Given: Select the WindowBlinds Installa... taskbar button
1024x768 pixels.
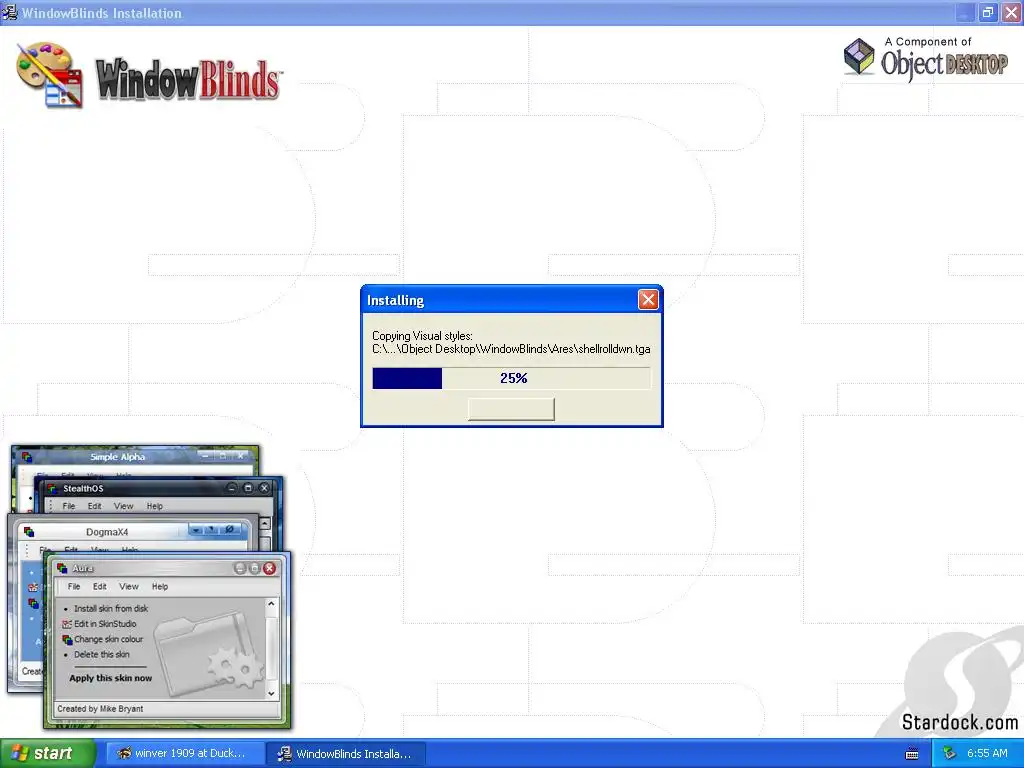Looking at the screenshot, I should pyautogui.click(x=346, y=753).
